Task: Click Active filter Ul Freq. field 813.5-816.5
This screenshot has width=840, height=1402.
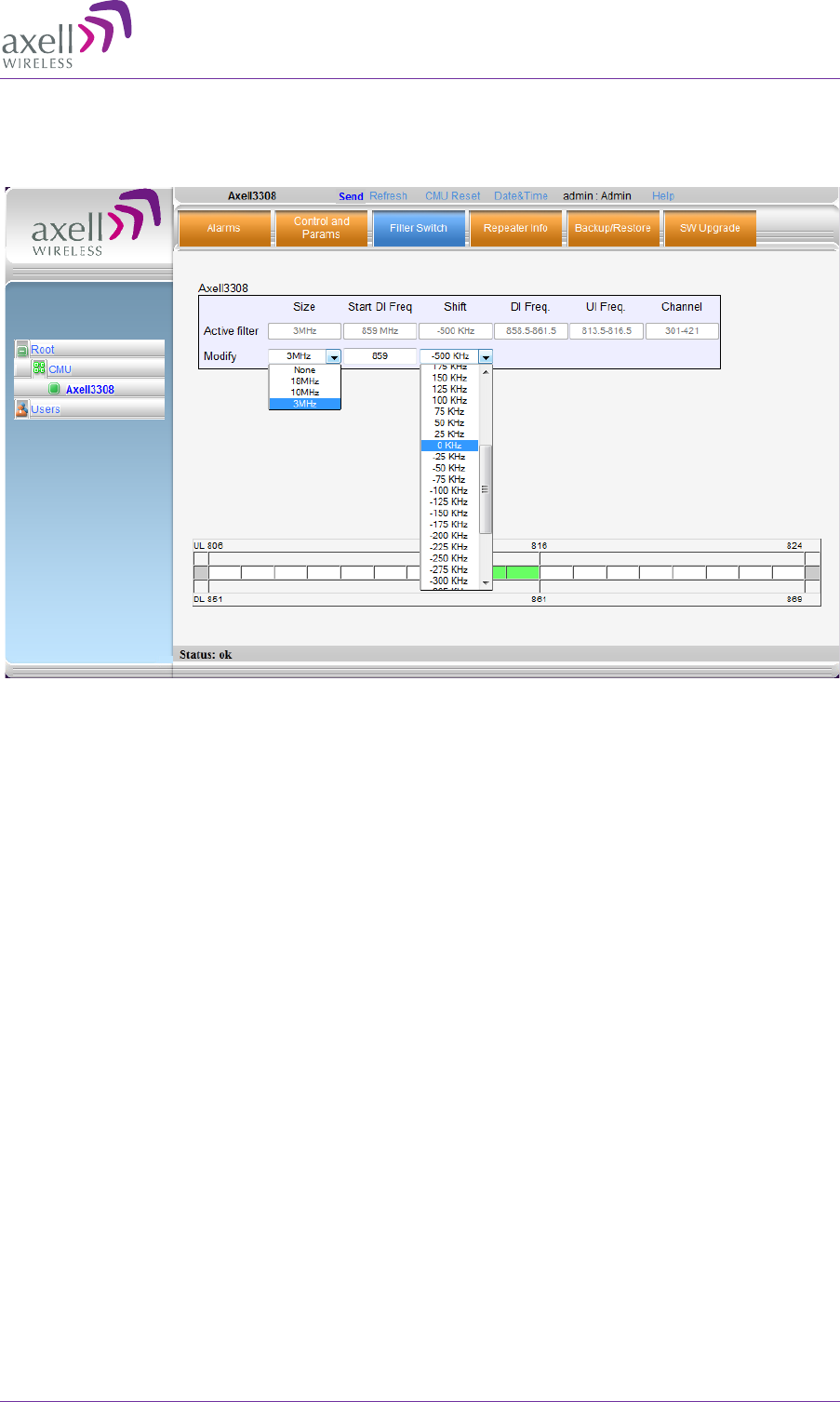Action: (x=607, y=331)
